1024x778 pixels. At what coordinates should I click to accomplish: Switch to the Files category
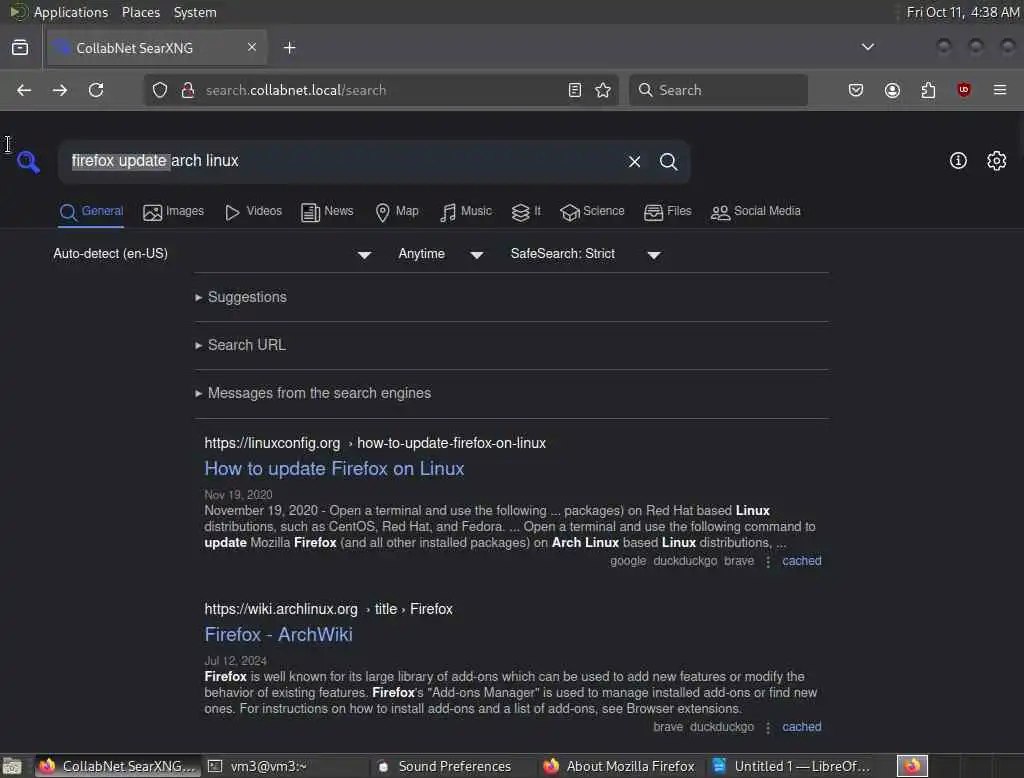667,212
